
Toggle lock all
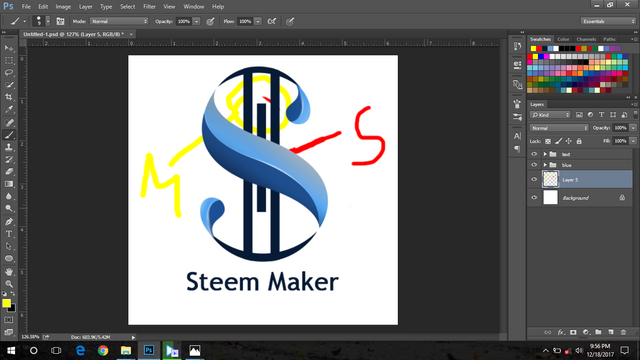(x=579, y=141)
